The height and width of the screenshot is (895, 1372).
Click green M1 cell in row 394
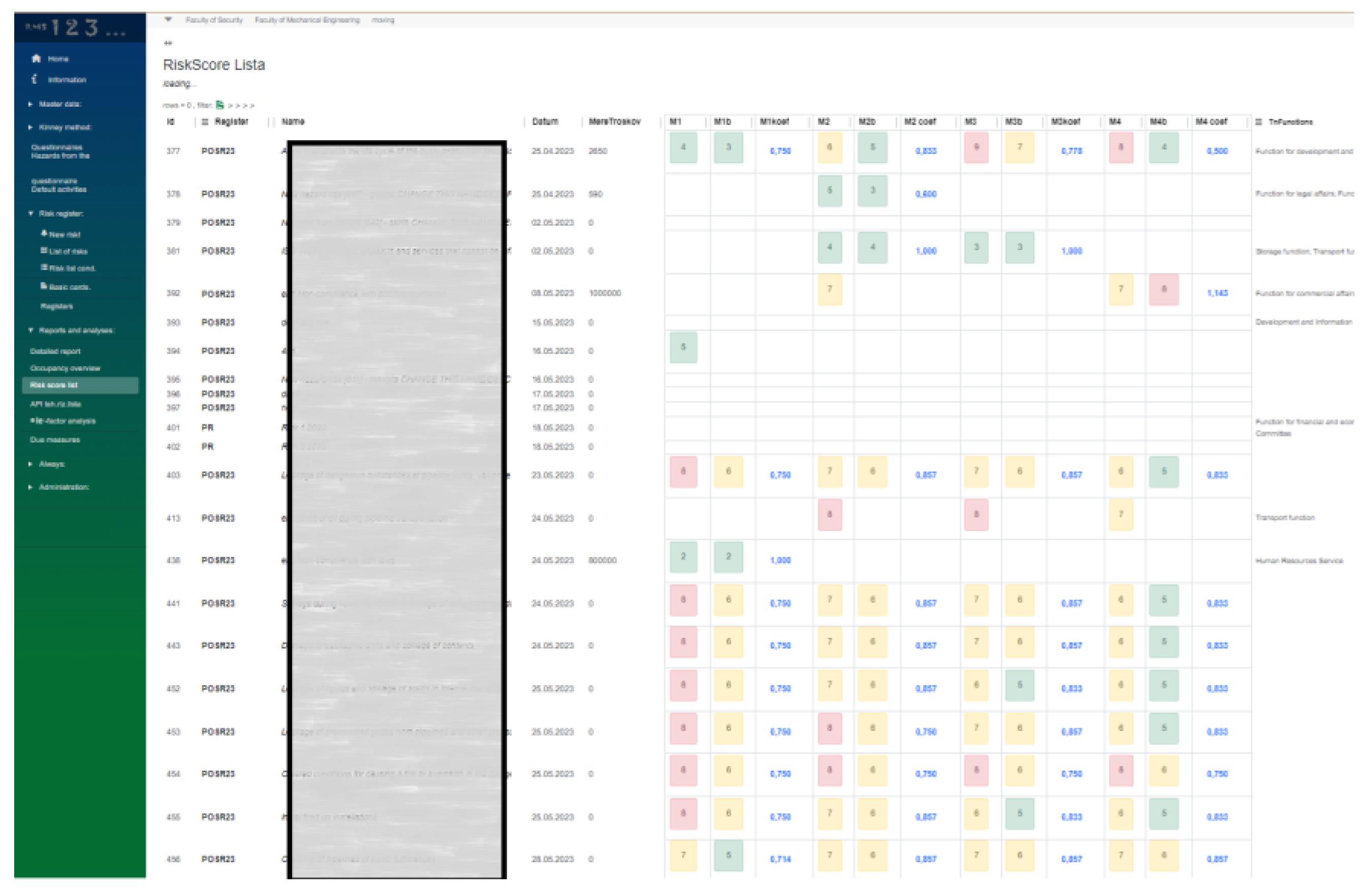683,348
